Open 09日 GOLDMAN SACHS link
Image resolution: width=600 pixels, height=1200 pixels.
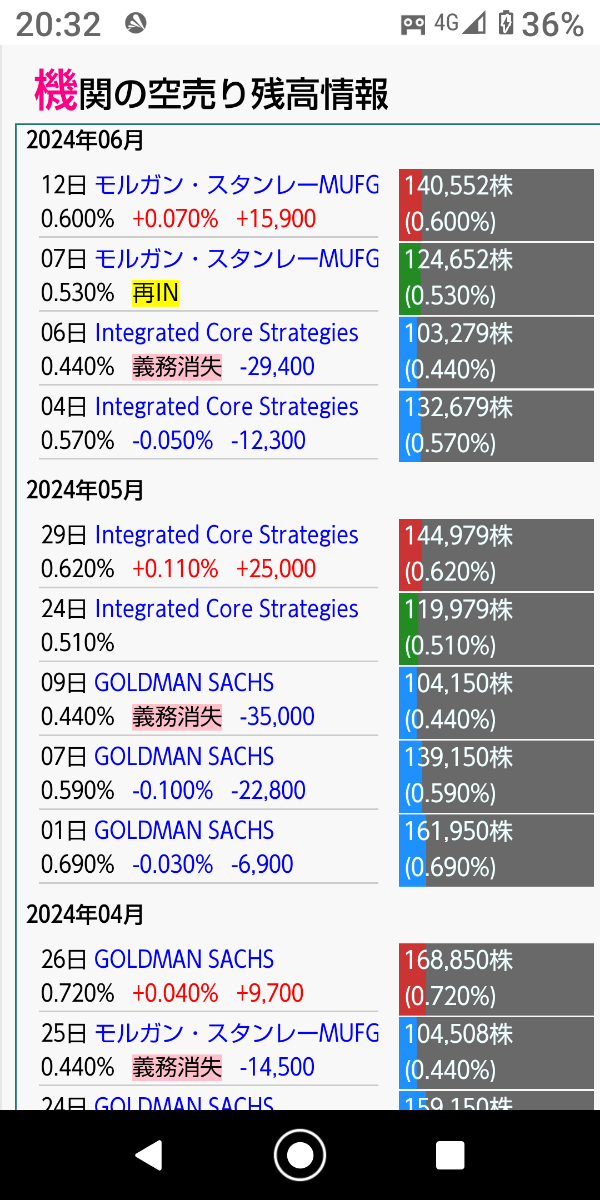coord(184,683)
